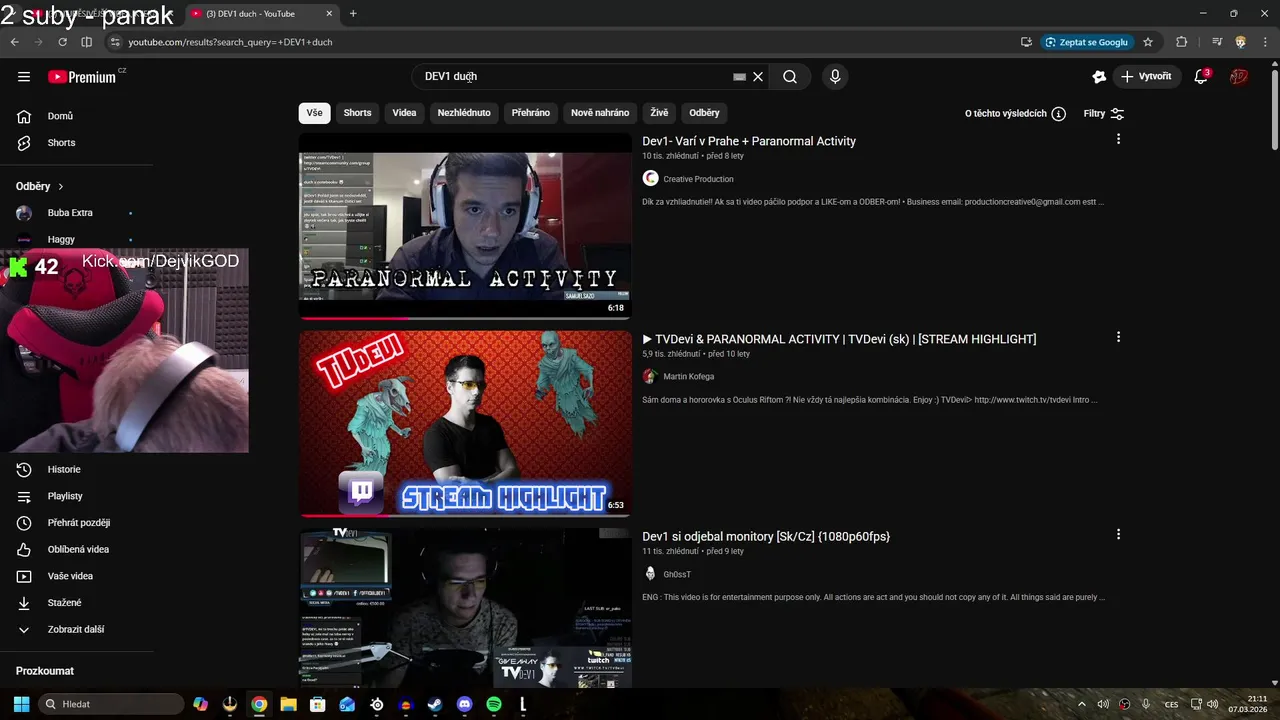1280x720 pixels.
Task: Bookmark this page with the star icon
Action: pos(1148,42)
